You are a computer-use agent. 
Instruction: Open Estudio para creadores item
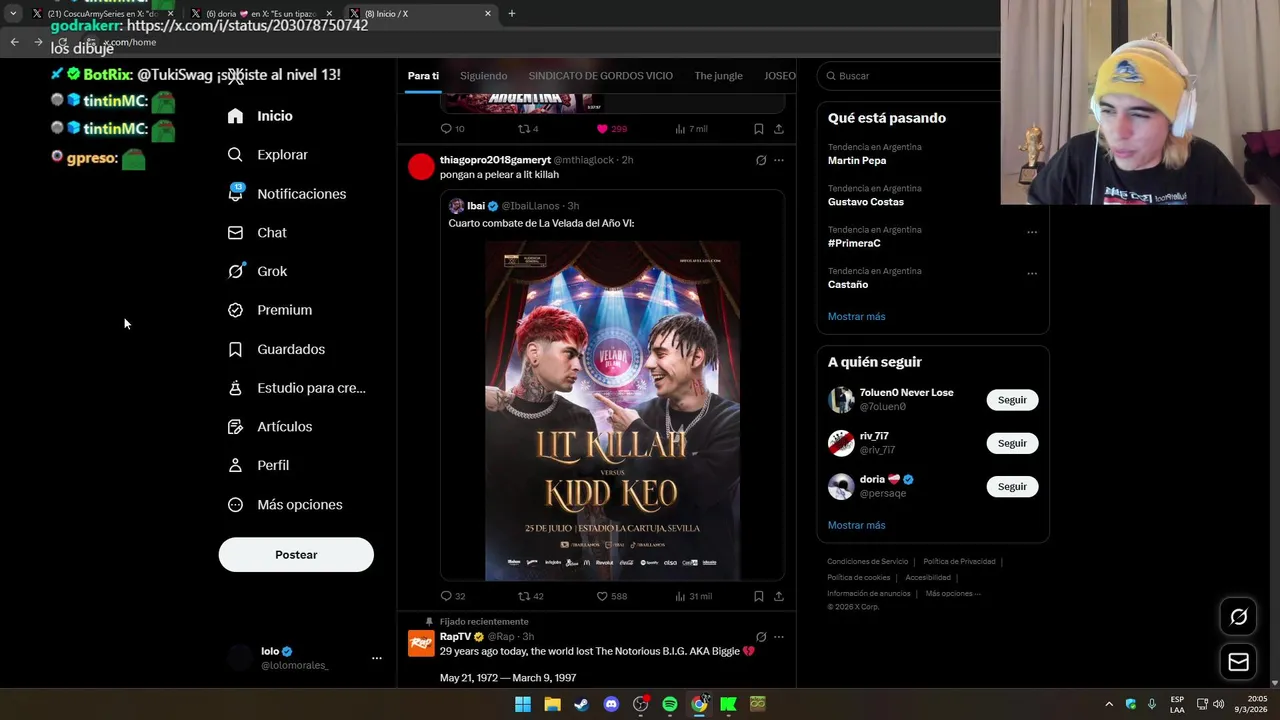(x=296, y=388)
